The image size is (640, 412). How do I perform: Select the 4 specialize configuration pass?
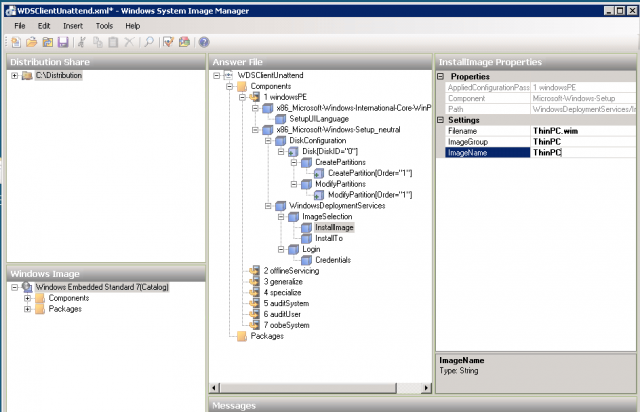coord(274,292)
